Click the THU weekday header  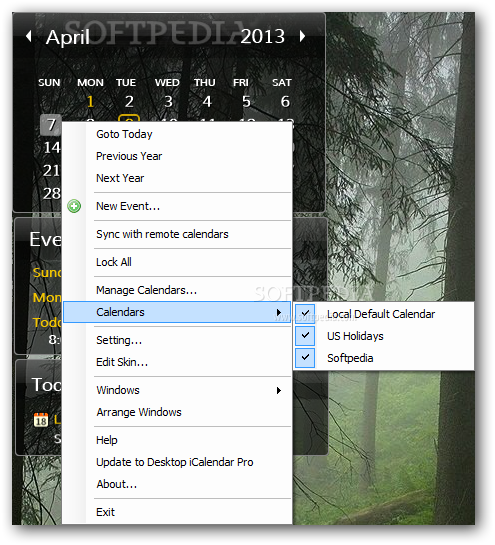205,82
